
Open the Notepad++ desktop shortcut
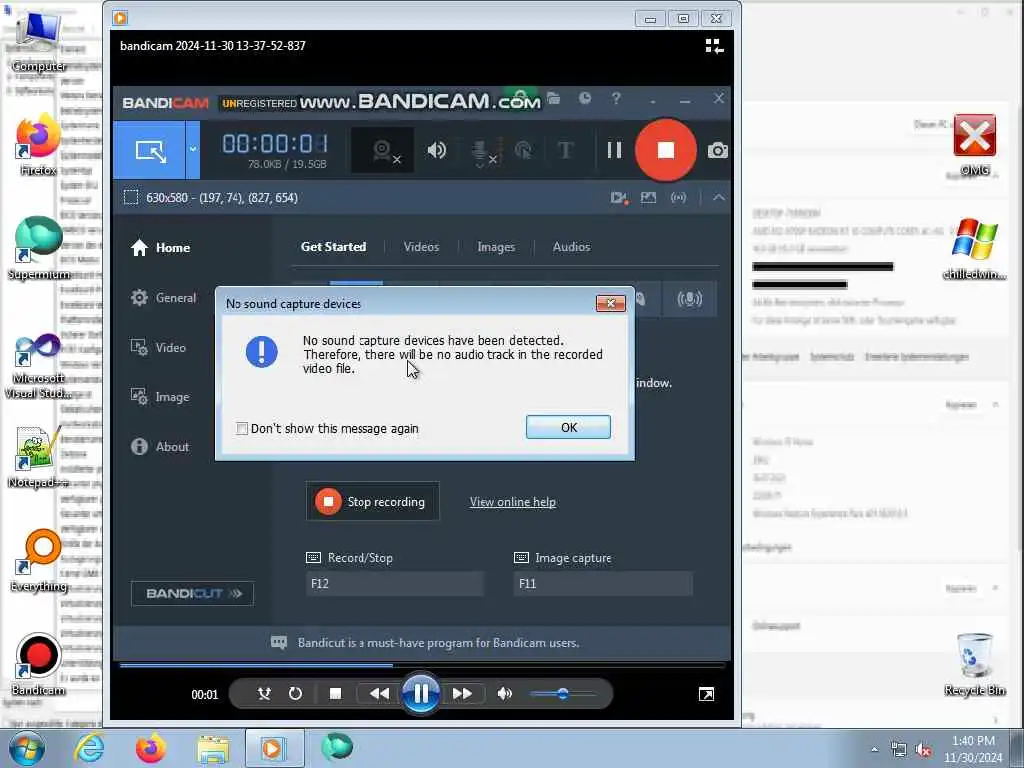(x=38, y=457)
